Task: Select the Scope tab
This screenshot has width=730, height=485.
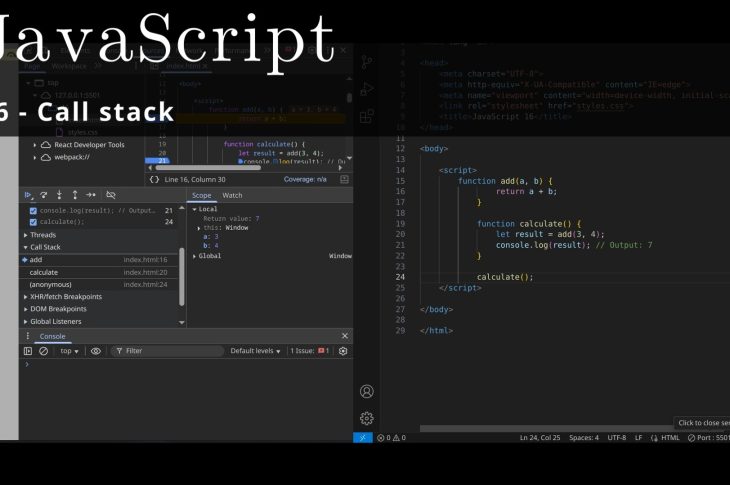Action: pyautogui.click(x=202, y=195)
